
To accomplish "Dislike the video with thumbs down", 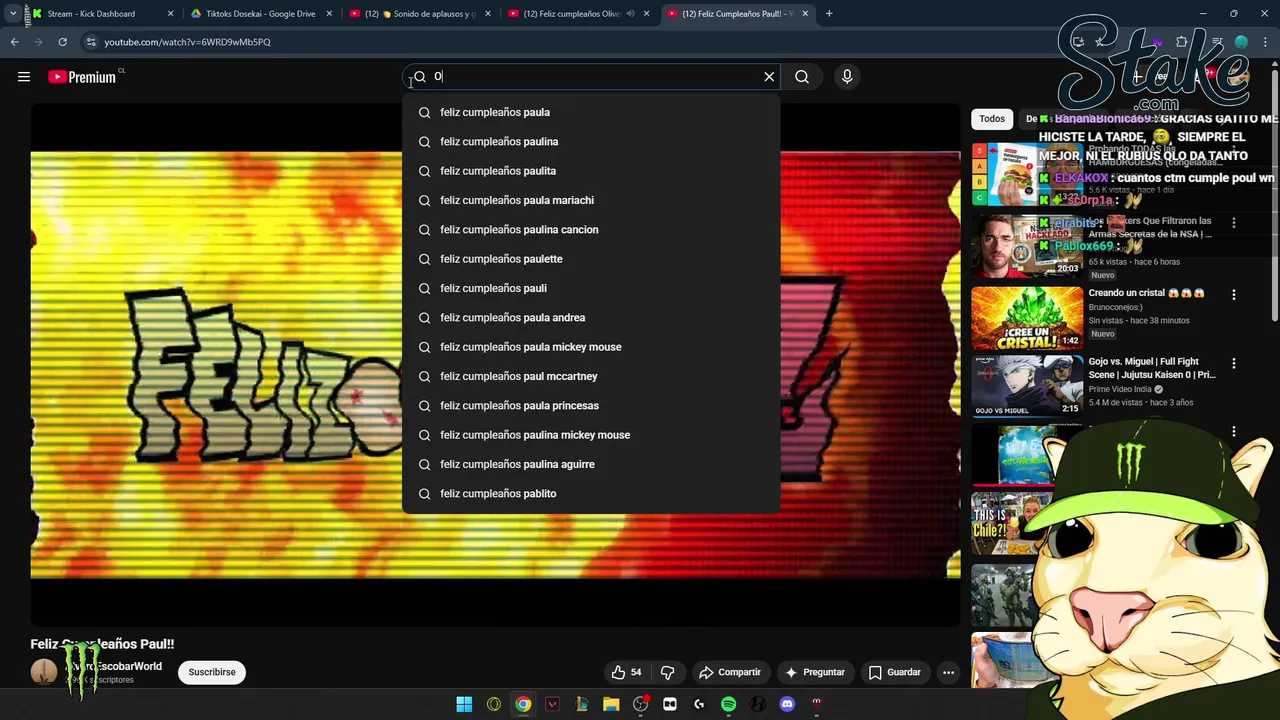I will [x=667, y=672].
